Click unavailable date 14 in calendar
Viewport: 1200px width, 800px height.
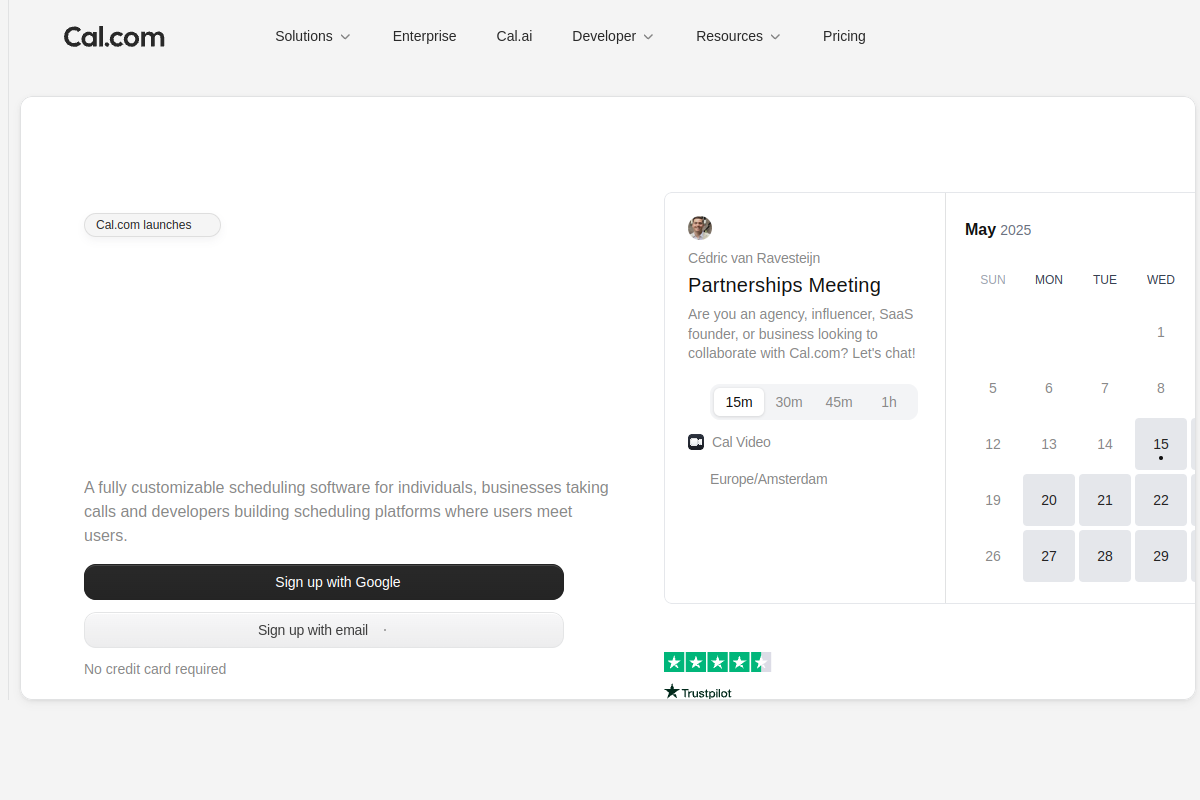click(1105, 444)
